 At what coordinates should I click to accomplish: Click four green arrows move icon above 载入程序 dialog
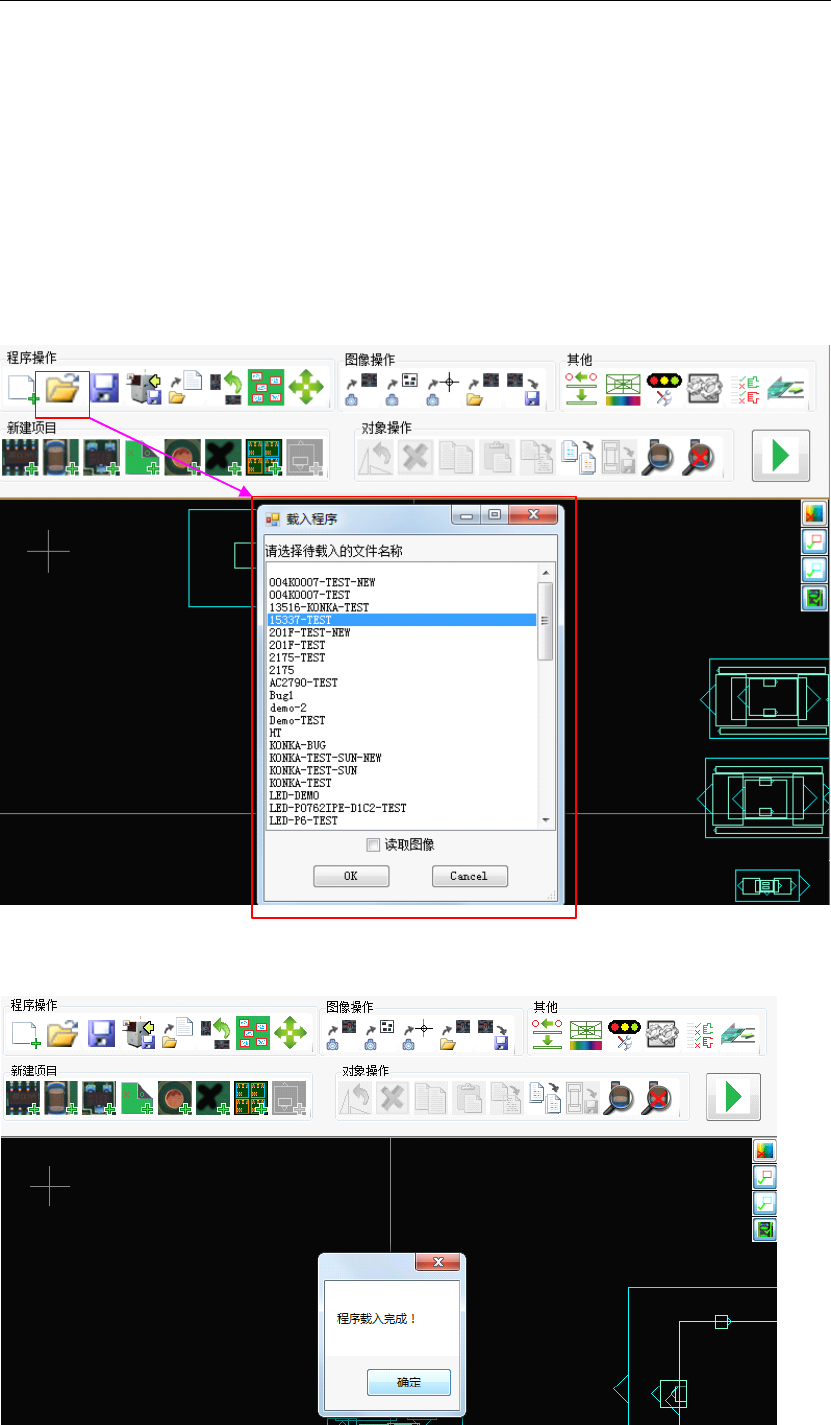[306, 387]
